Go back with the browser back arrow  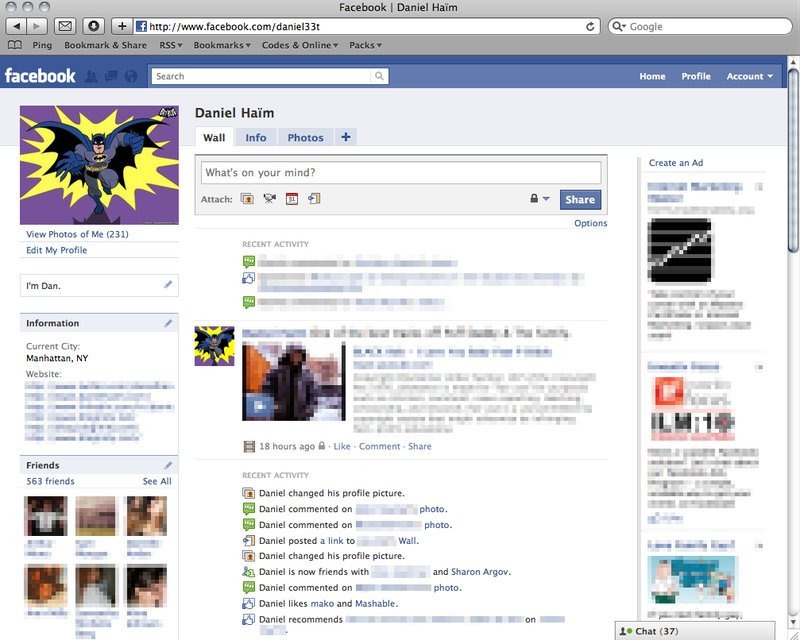pyautogui.click(x=16, y=26)
